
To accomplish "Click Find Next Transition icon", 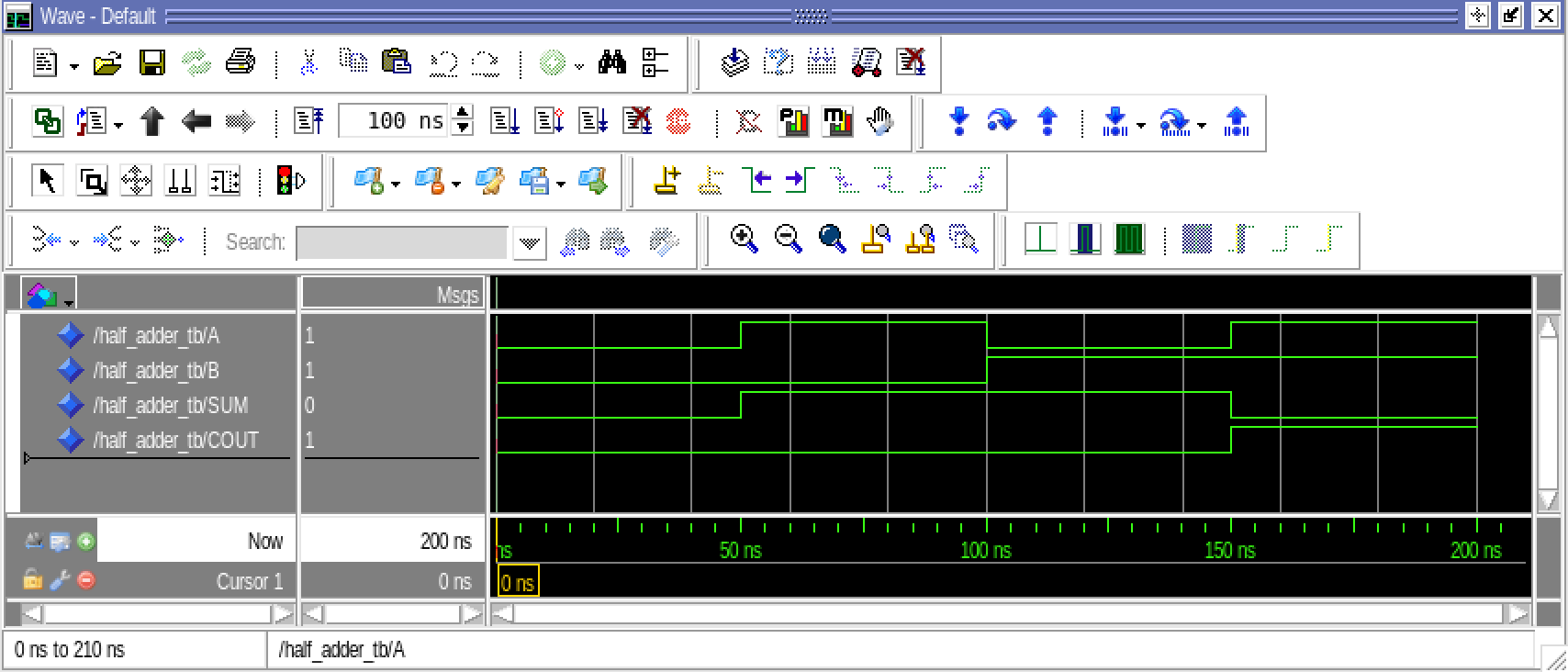I will click(800, 180).
